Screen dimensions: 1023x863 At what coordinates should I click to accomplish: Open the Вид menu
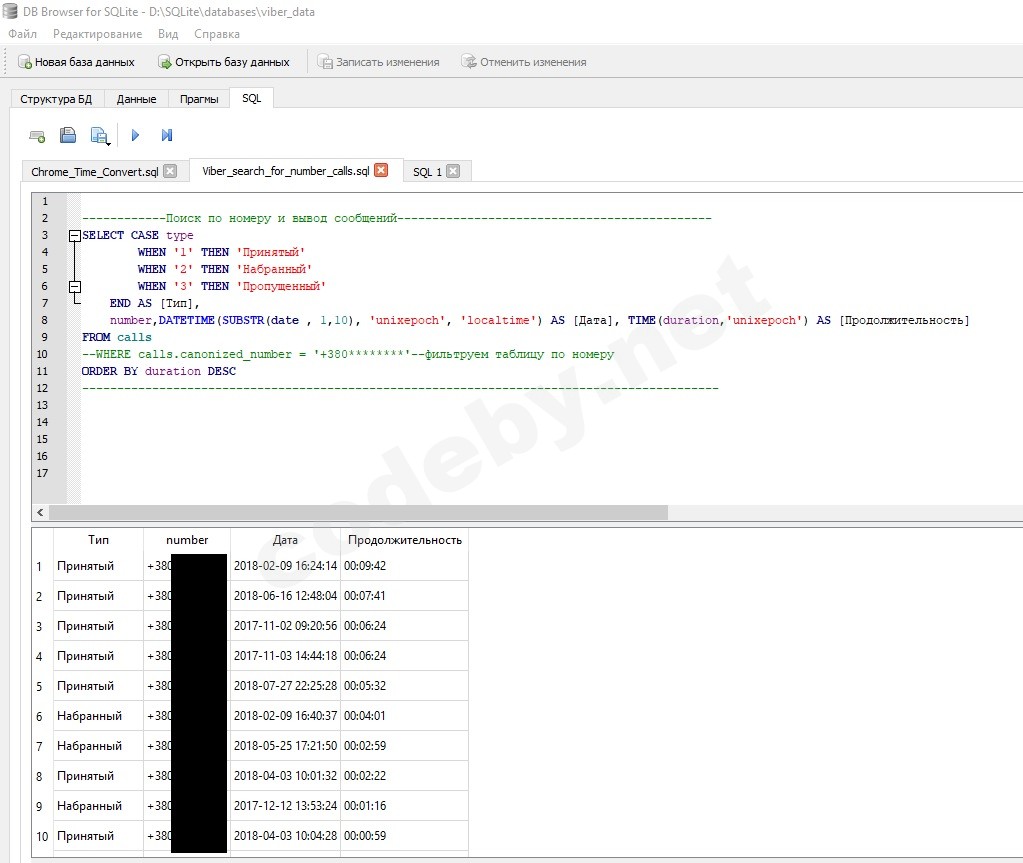168,34
